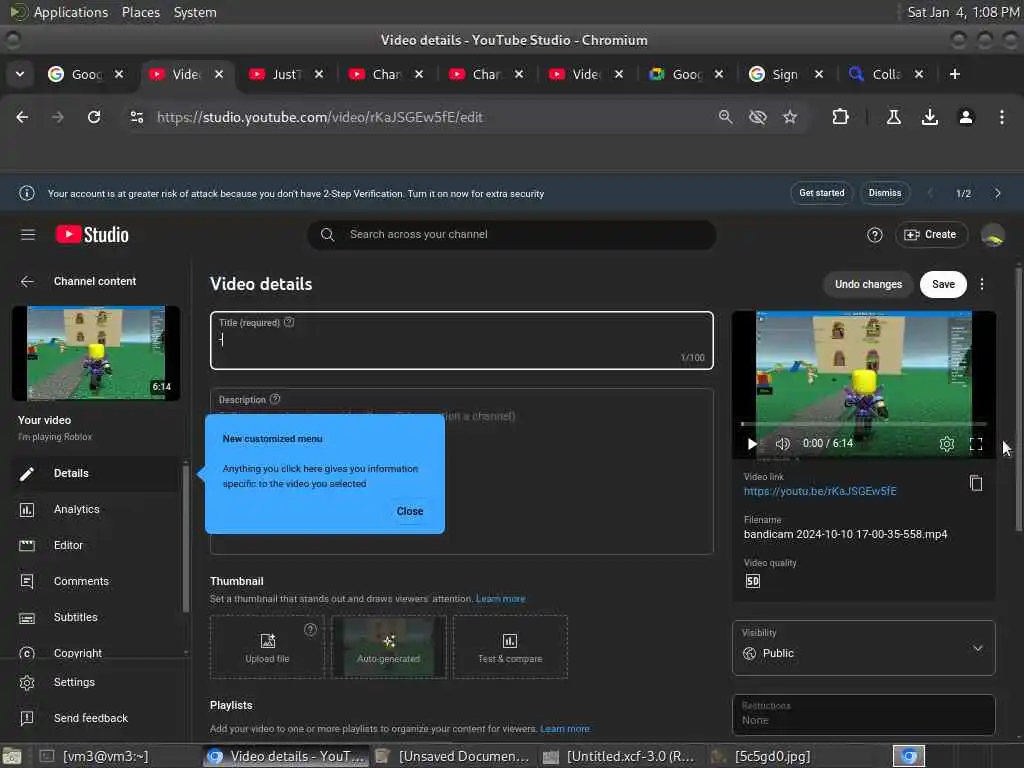Click the sidebar video thumbnail

pos(96,353)
